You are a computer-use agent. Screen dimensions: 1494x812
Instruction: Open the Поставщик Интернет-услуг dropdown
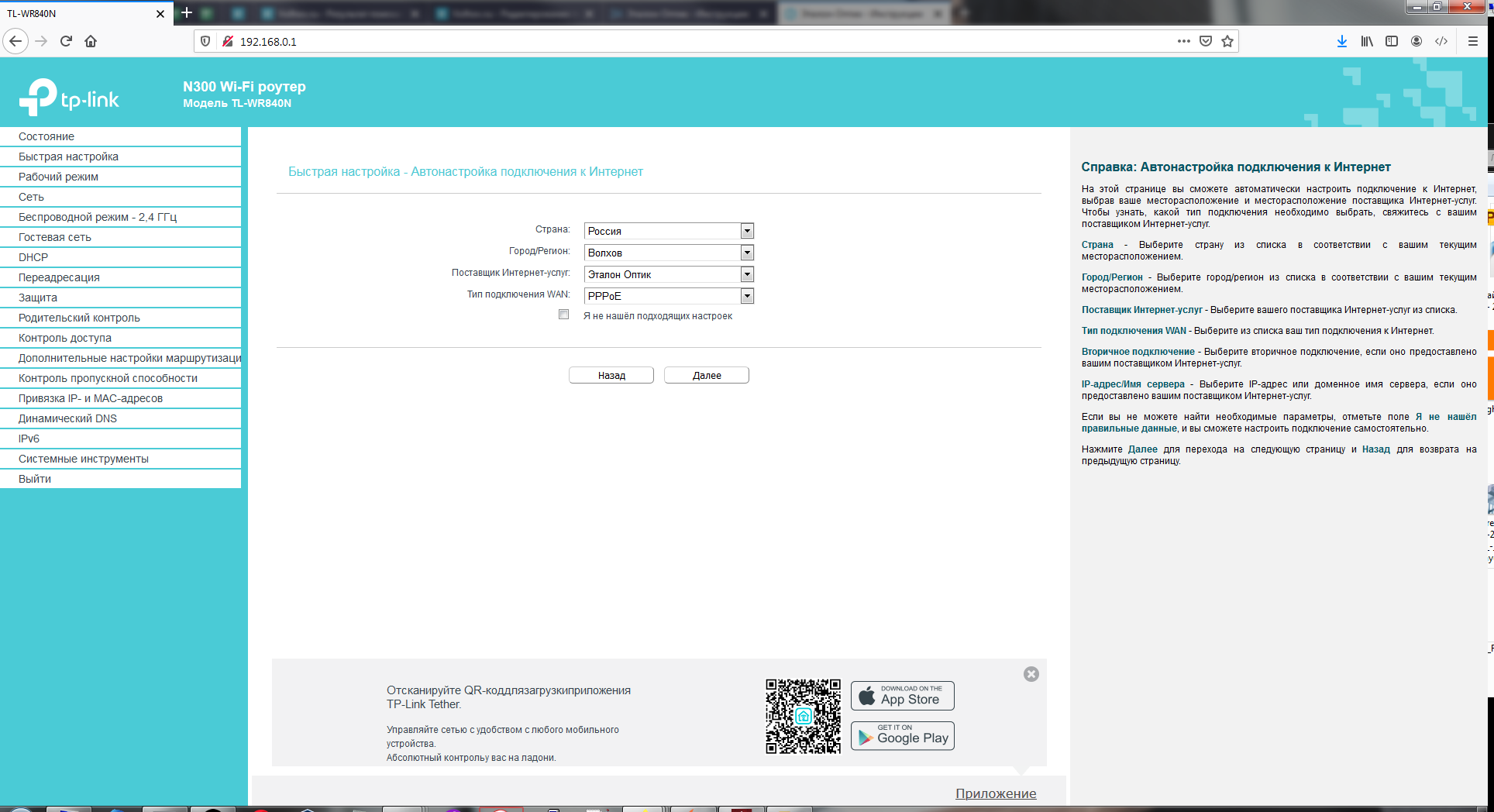(669, 274)
